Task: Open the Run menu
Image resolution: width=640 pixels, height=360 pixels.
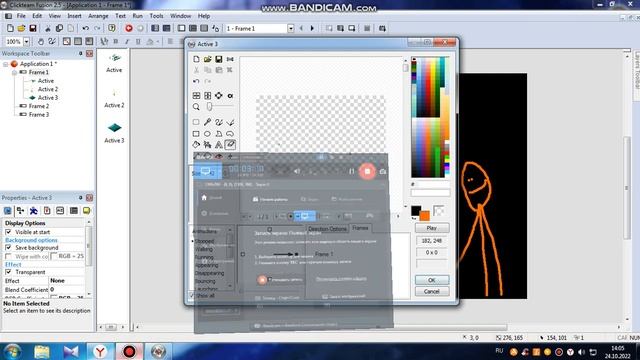Action: click(138, 16)
